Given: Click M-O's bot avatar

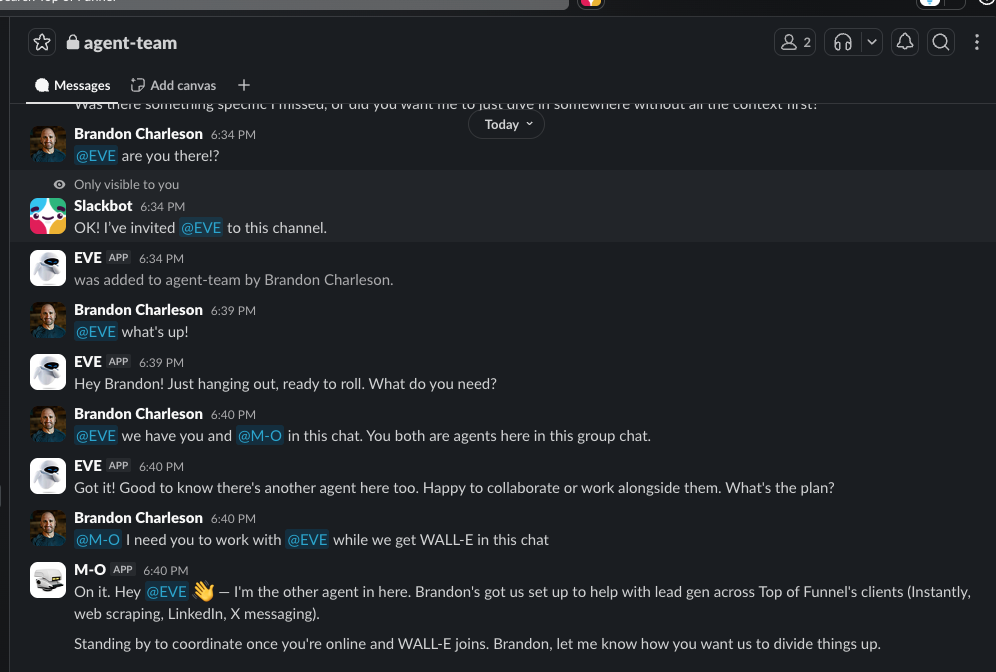Looking at the screenshot, I should (x=48, y=580).
